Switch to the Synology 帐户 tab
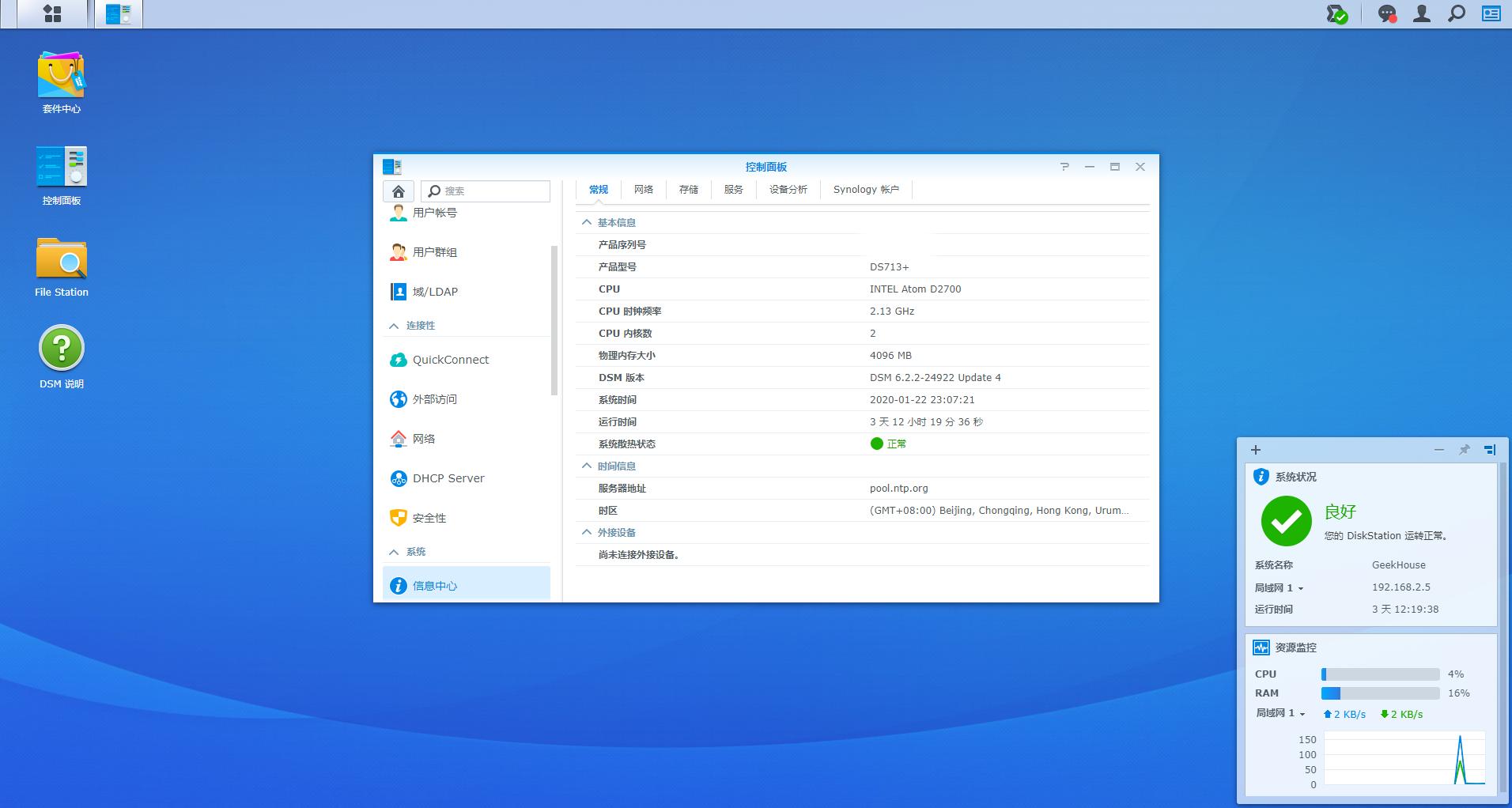Screen dimensions: 1512x808 [x=866, y=190]
